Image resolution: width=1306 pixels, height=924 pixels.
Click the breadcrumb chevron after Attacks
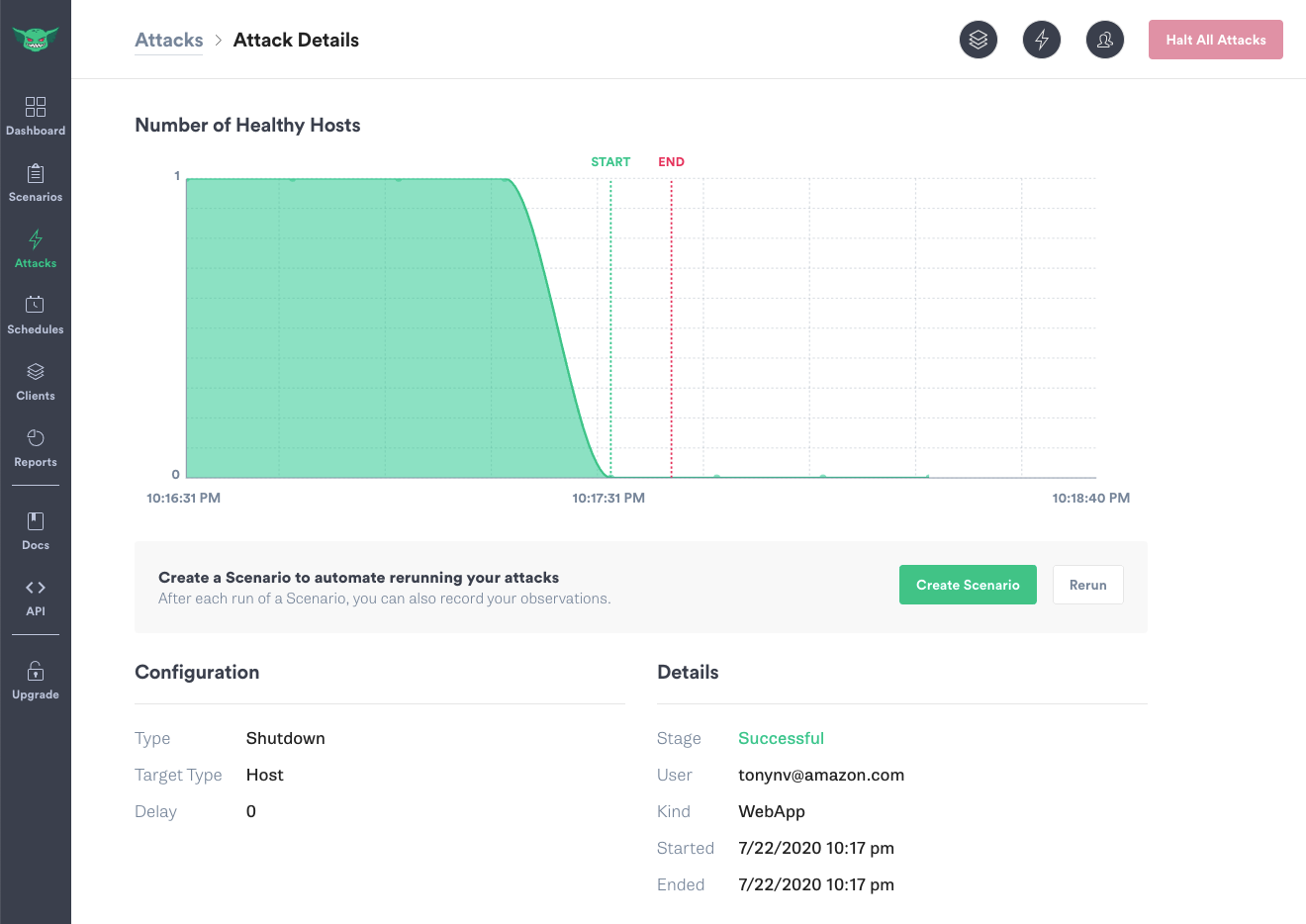point(219,41)
